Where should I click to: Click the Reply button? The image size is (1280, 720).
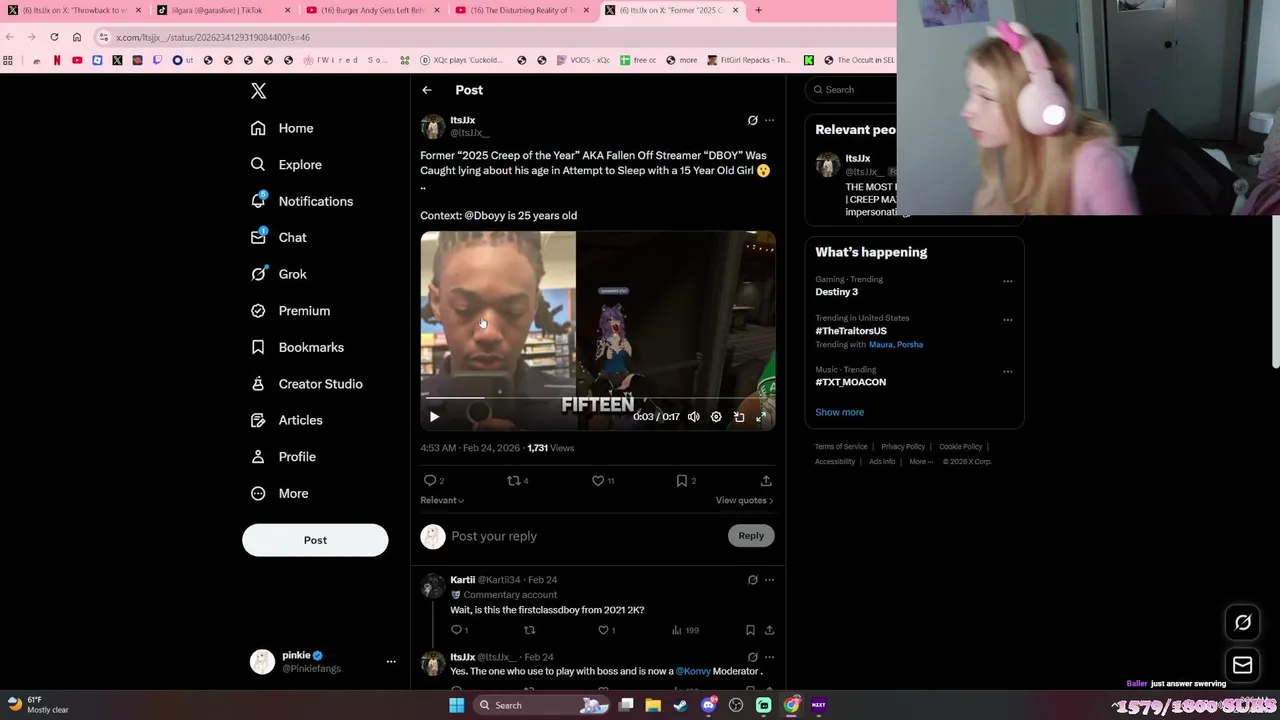click(x=751, y=536)
